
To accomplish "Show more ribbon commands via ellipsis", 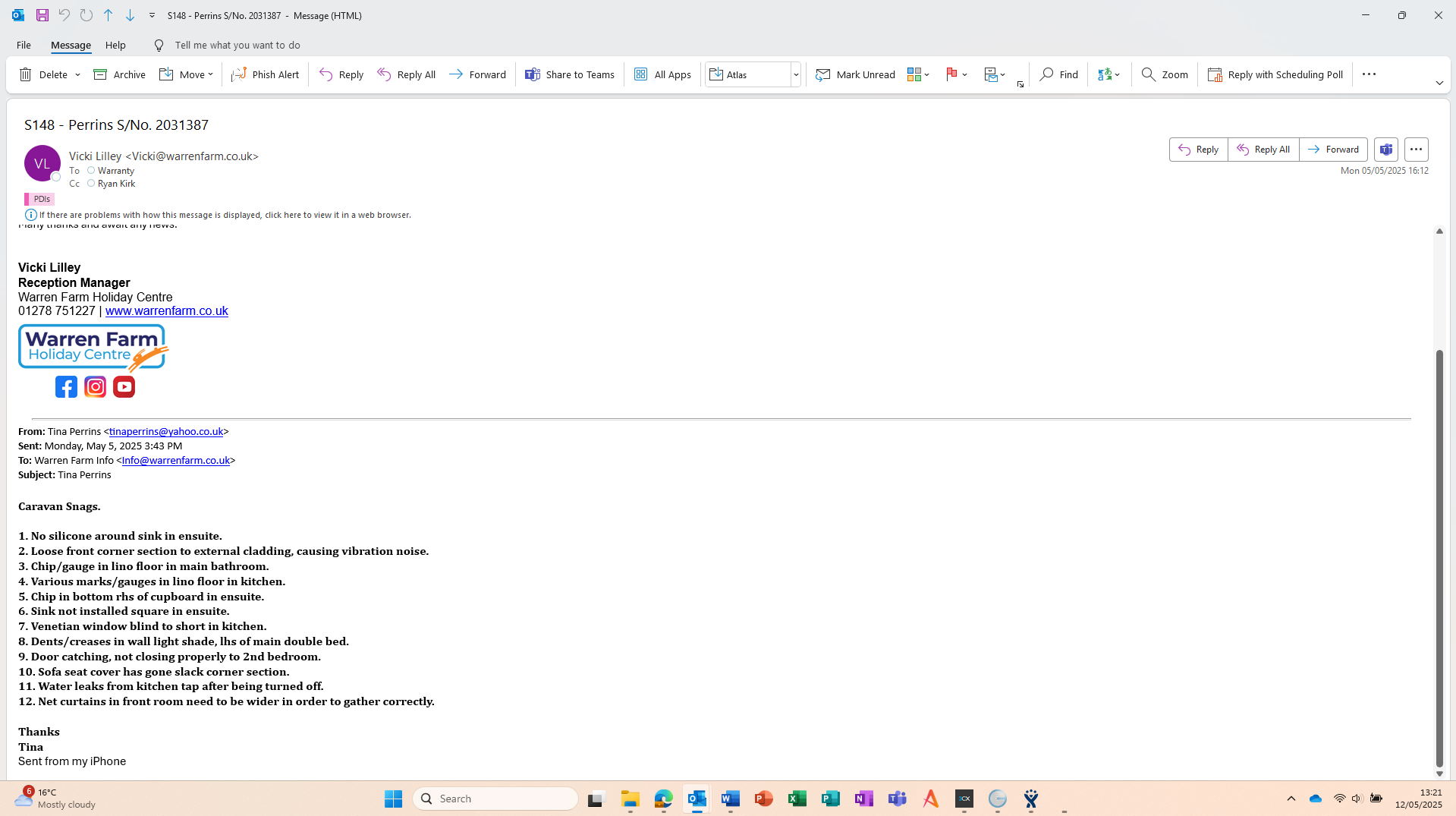I will click(x=1369, y=74).
